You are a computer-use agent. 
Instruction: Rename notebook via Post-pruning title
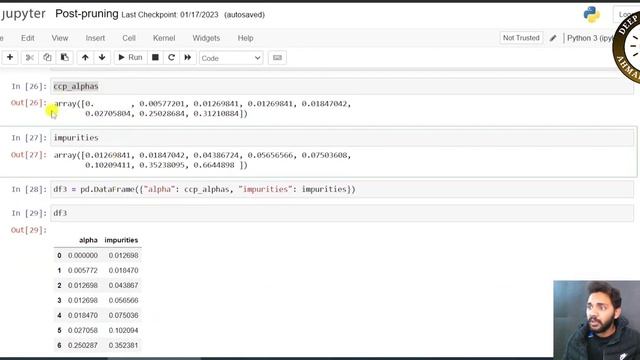point(87,14)
